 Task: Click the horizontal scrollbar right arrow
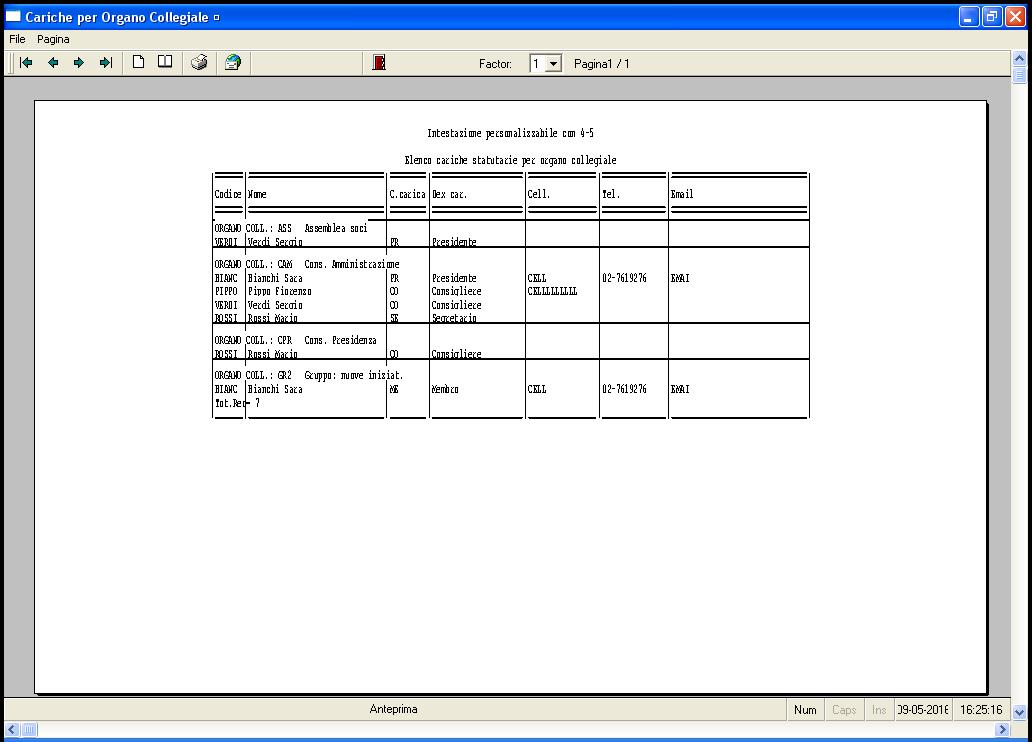point(1002,729)
